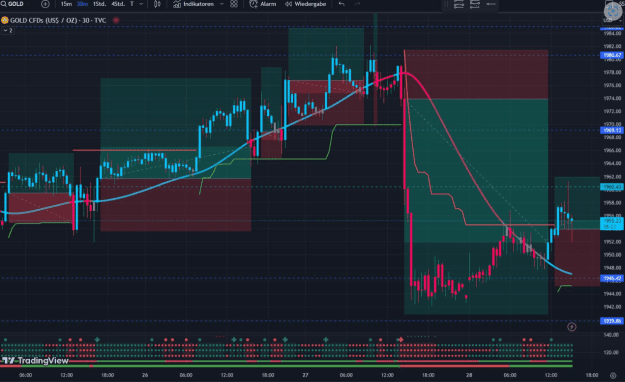Open the Indikatoren dialog

[194, 4]
